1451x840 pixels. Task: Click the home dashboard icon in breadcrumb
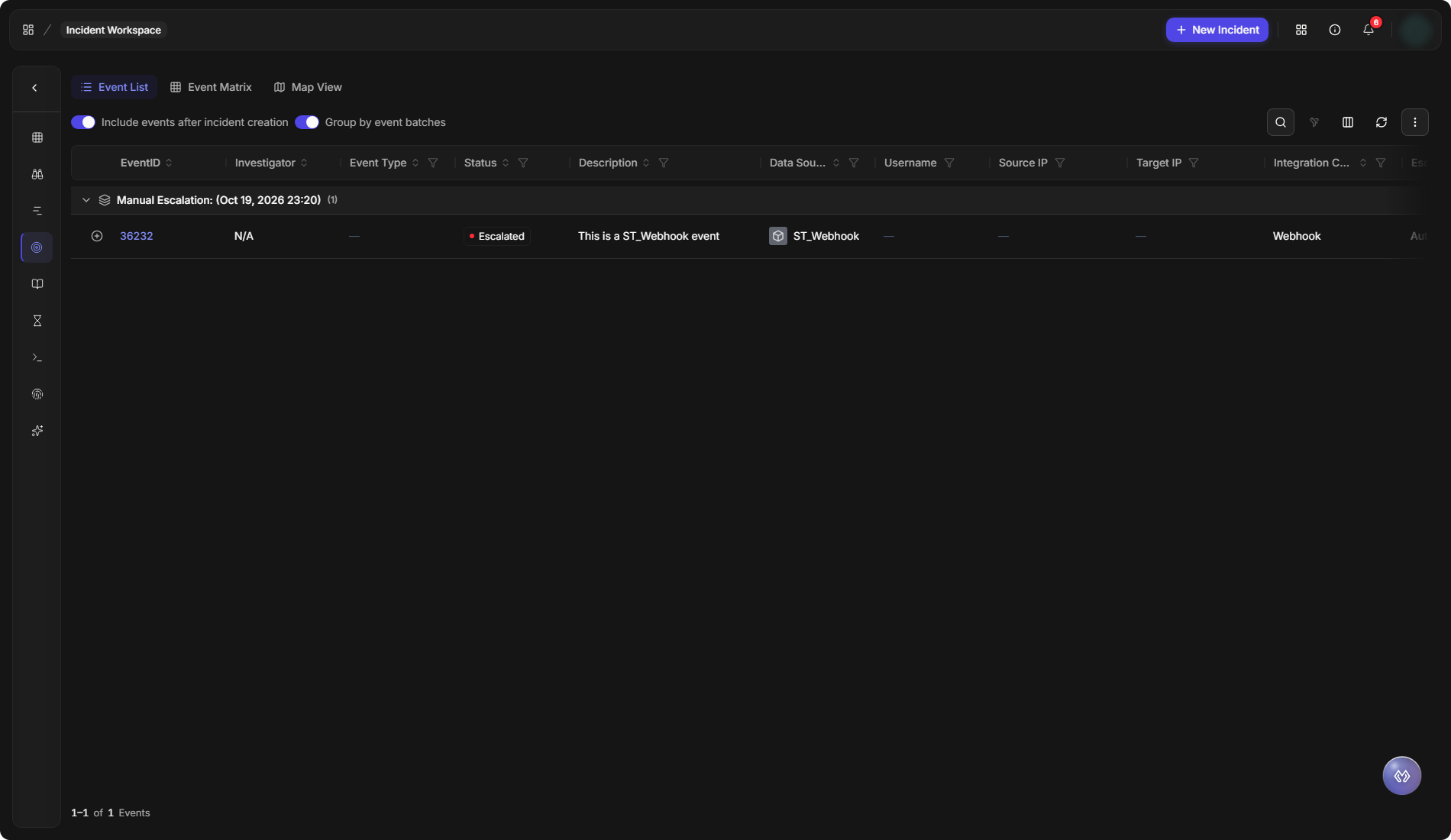pyautogui.click(x=28, y=30)
